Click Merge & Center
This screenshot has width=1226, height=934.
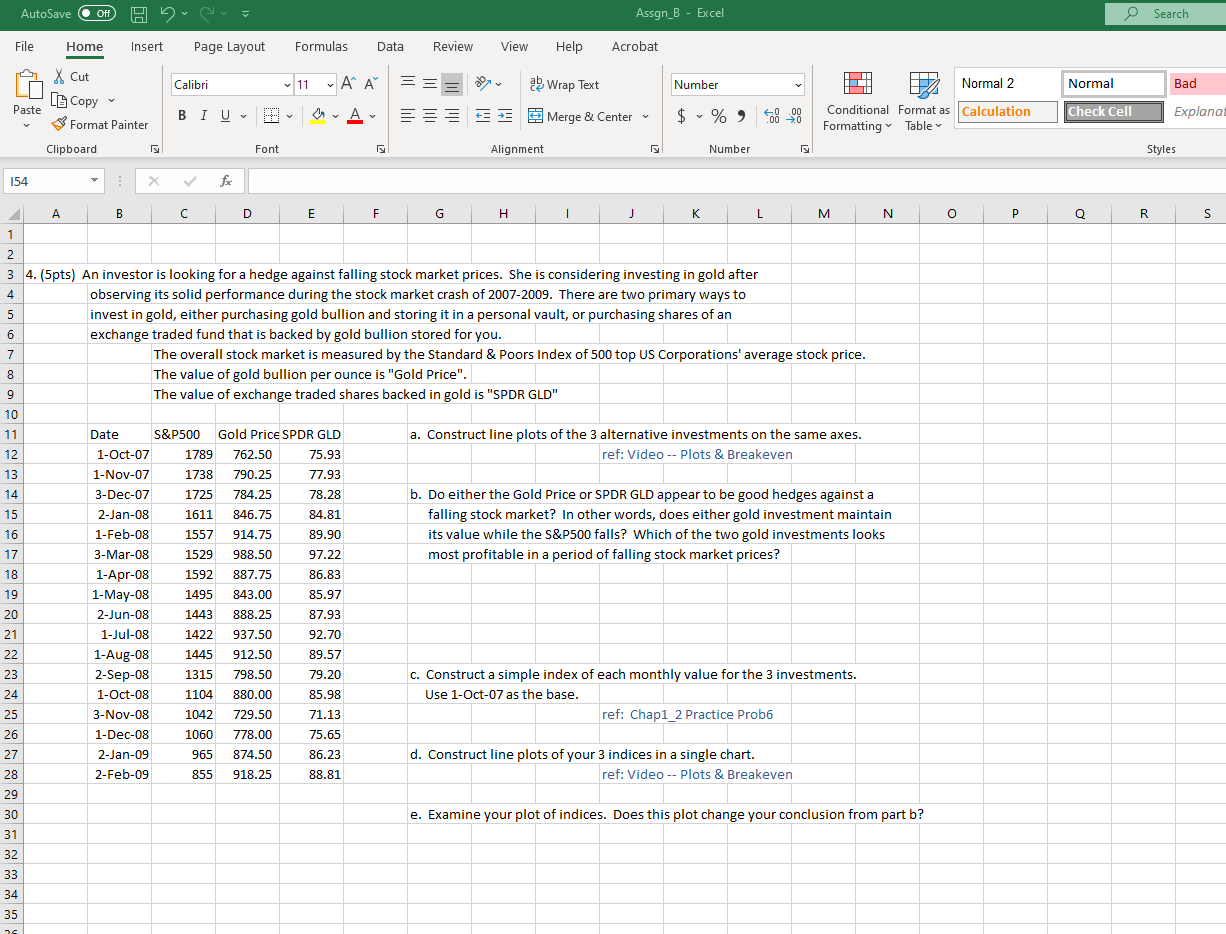[x=581, y=117]
